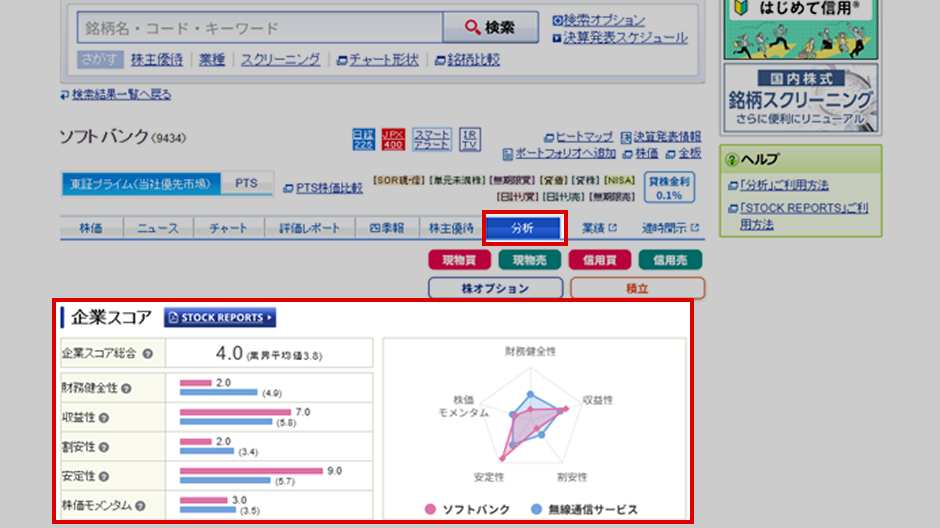The width and height of the screenshot is (940, 528).
Task: Click the 日経225 index badge icon
Action: [x=364, y=139]
